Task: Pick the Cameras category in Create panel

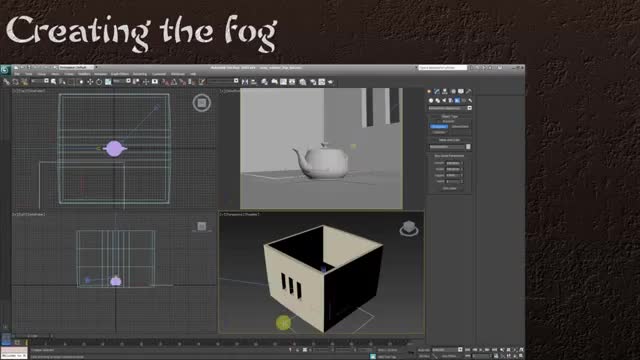Action: coord(450,100)
